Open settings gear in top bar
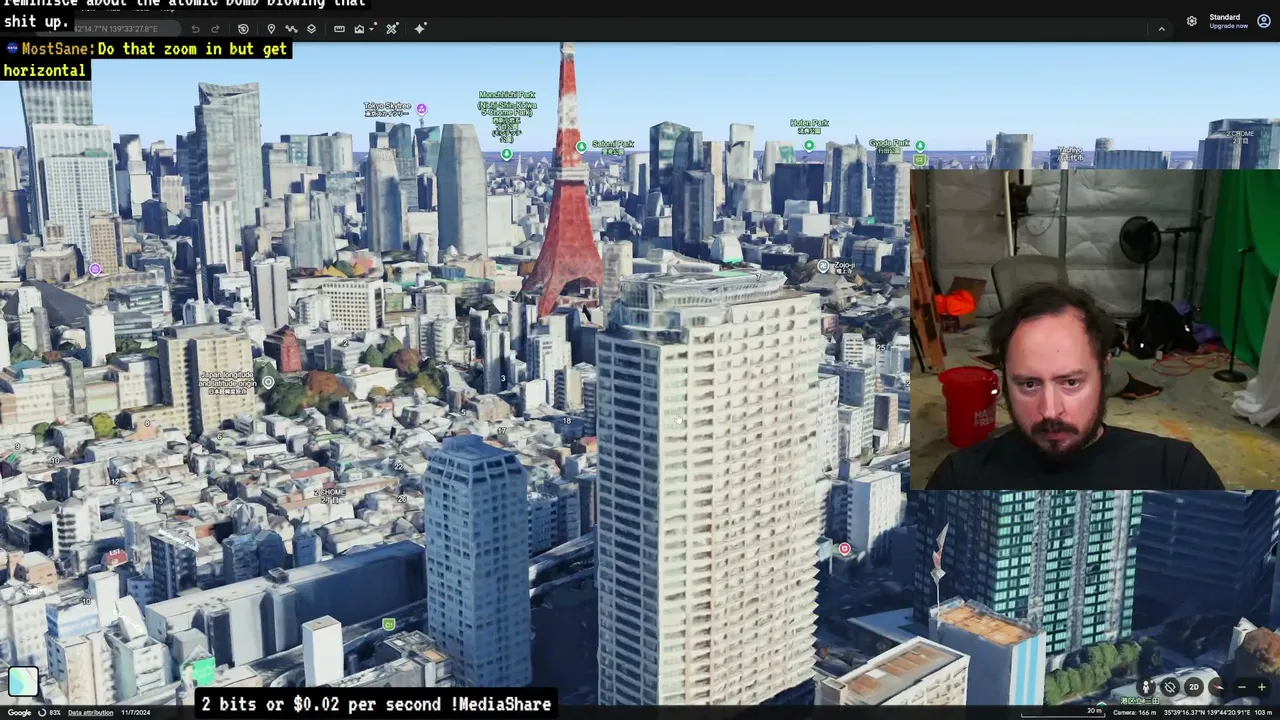 coord(1192,21)
